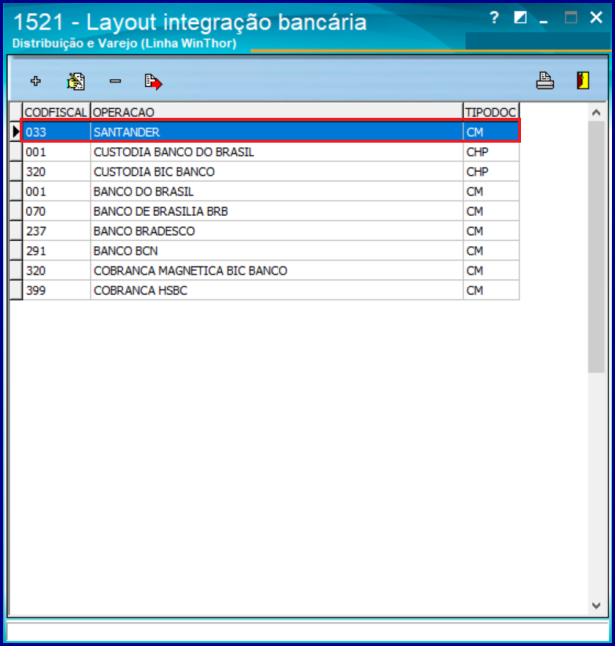Select the CUSTODIA BANCO DO BRASIL row
The height and width of the screenshot is (646, 615).
271,152
